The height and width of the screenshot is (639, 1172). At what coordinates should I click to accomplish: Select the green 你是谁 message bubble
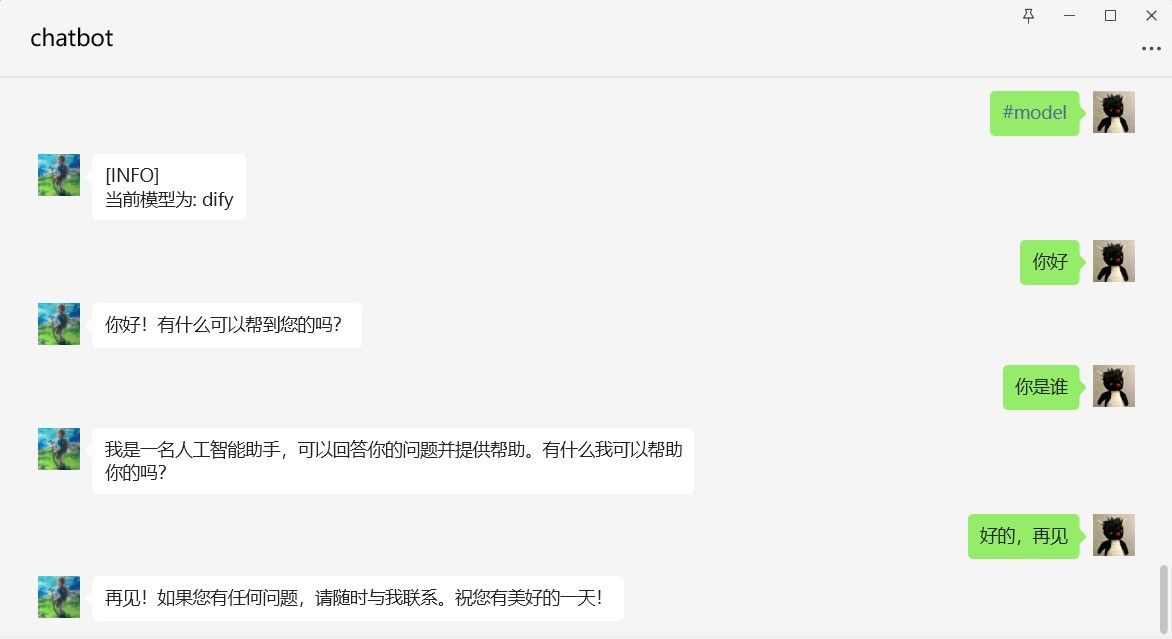[x=1041, y=387]
